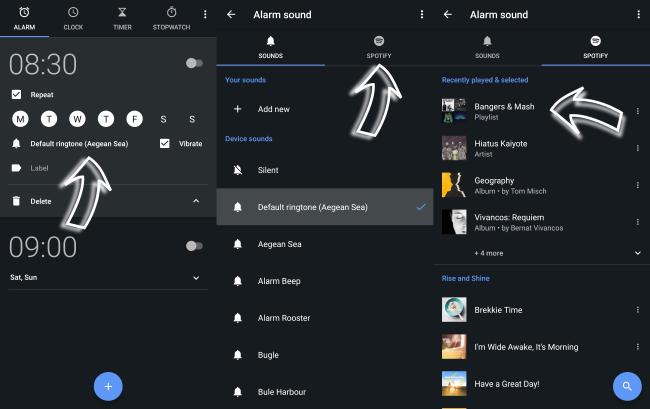Click Brekkie Time playlist cover
Screen dimensions: 650x409
[x=454, y=310]
